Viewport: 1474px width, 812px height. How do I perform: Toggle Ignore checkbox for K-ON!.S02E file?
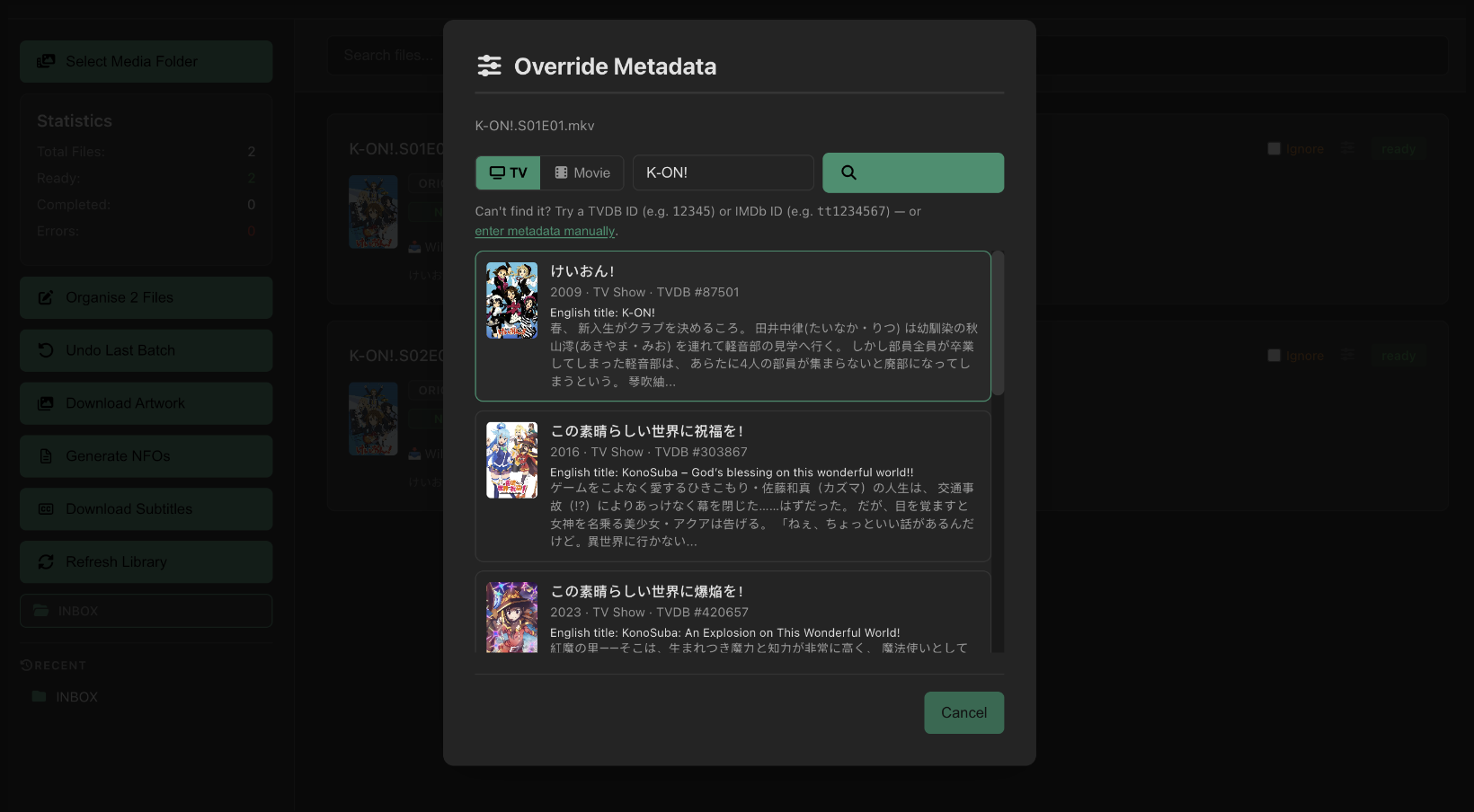coord(1274,356)
